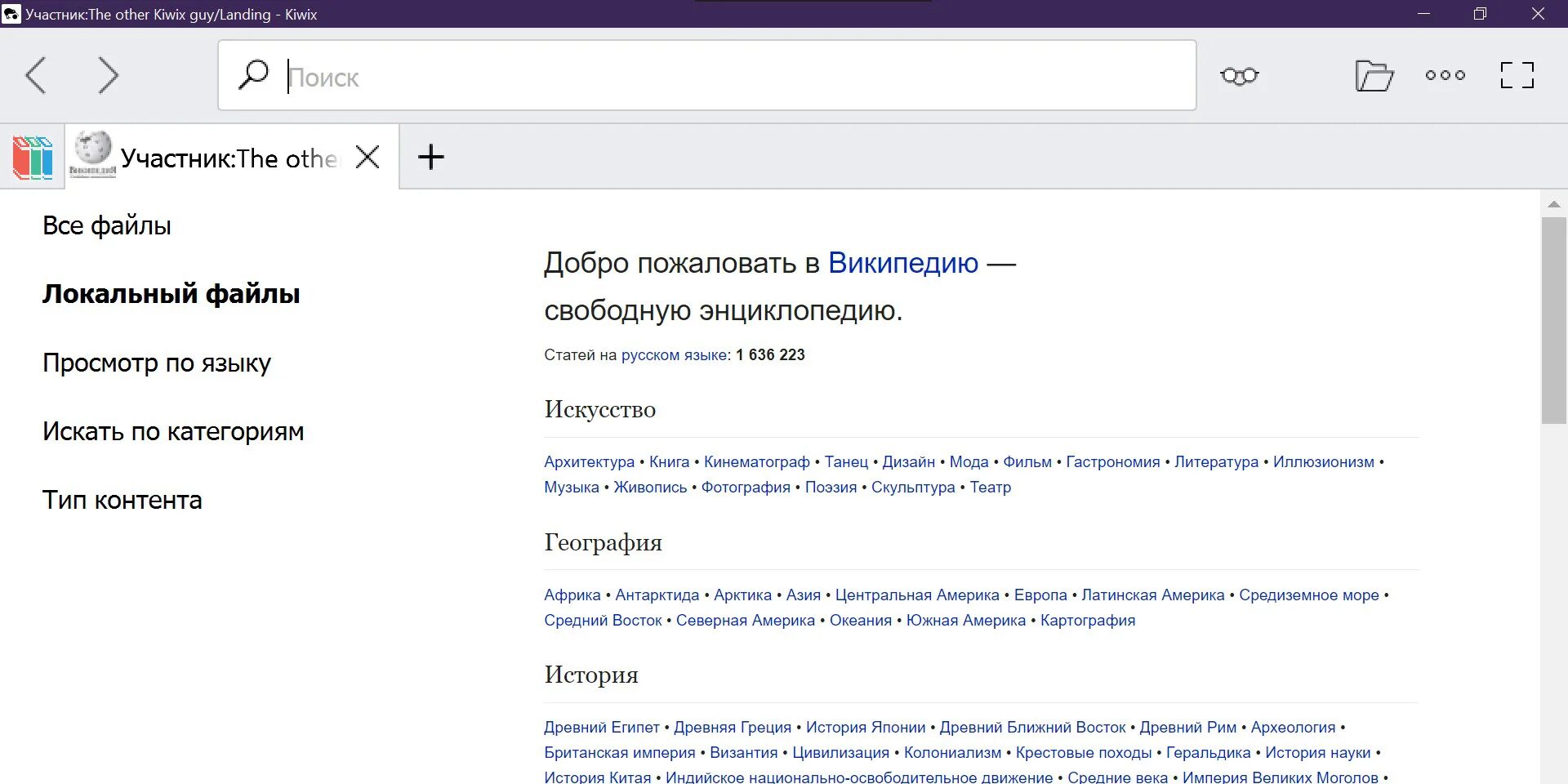Open a local file via folder icon

(x=1374, y=75)
